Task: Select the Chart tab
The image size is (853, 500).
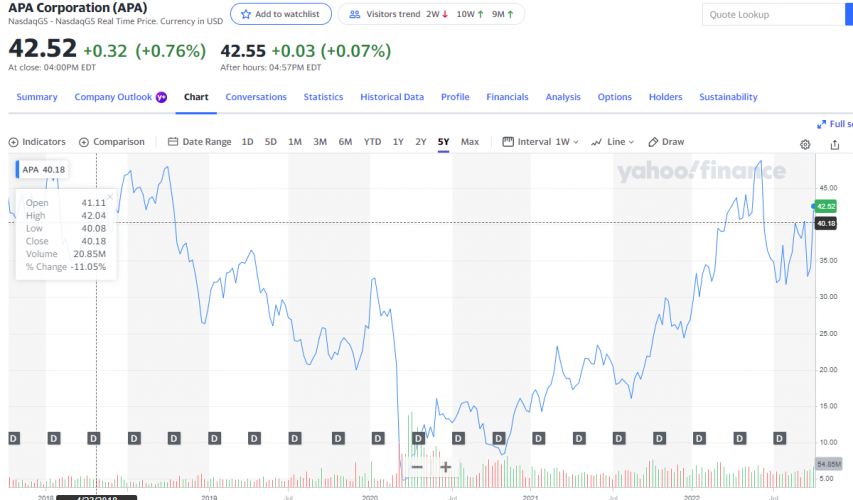Action: 196,97
